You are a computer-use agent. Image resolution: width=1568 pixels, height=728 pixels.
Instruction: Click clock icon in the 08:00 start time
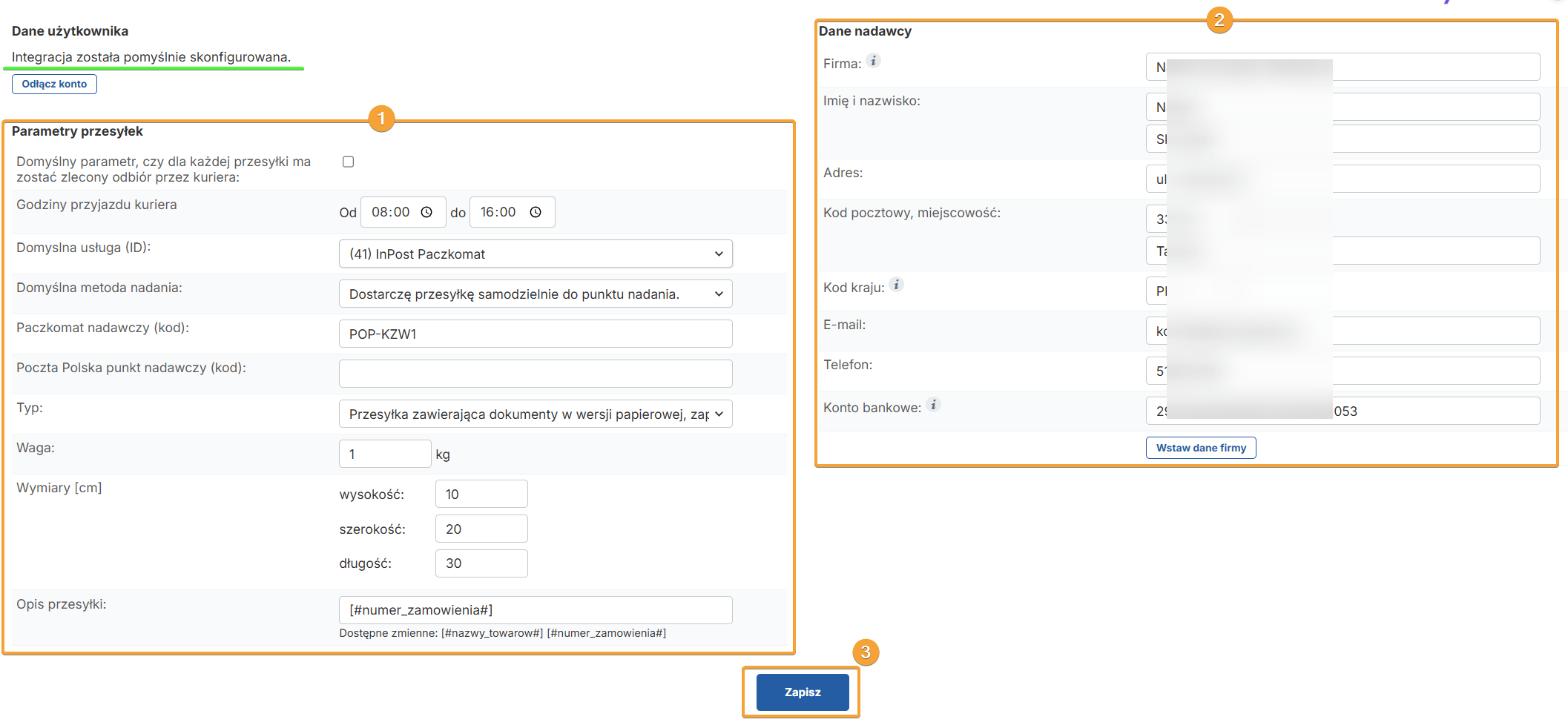click(x=426, y=213)
